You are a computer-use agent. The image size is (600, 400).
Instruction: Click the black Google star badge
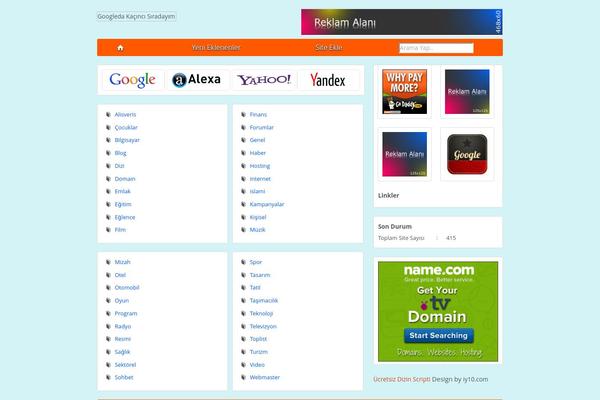coord(467,154)
